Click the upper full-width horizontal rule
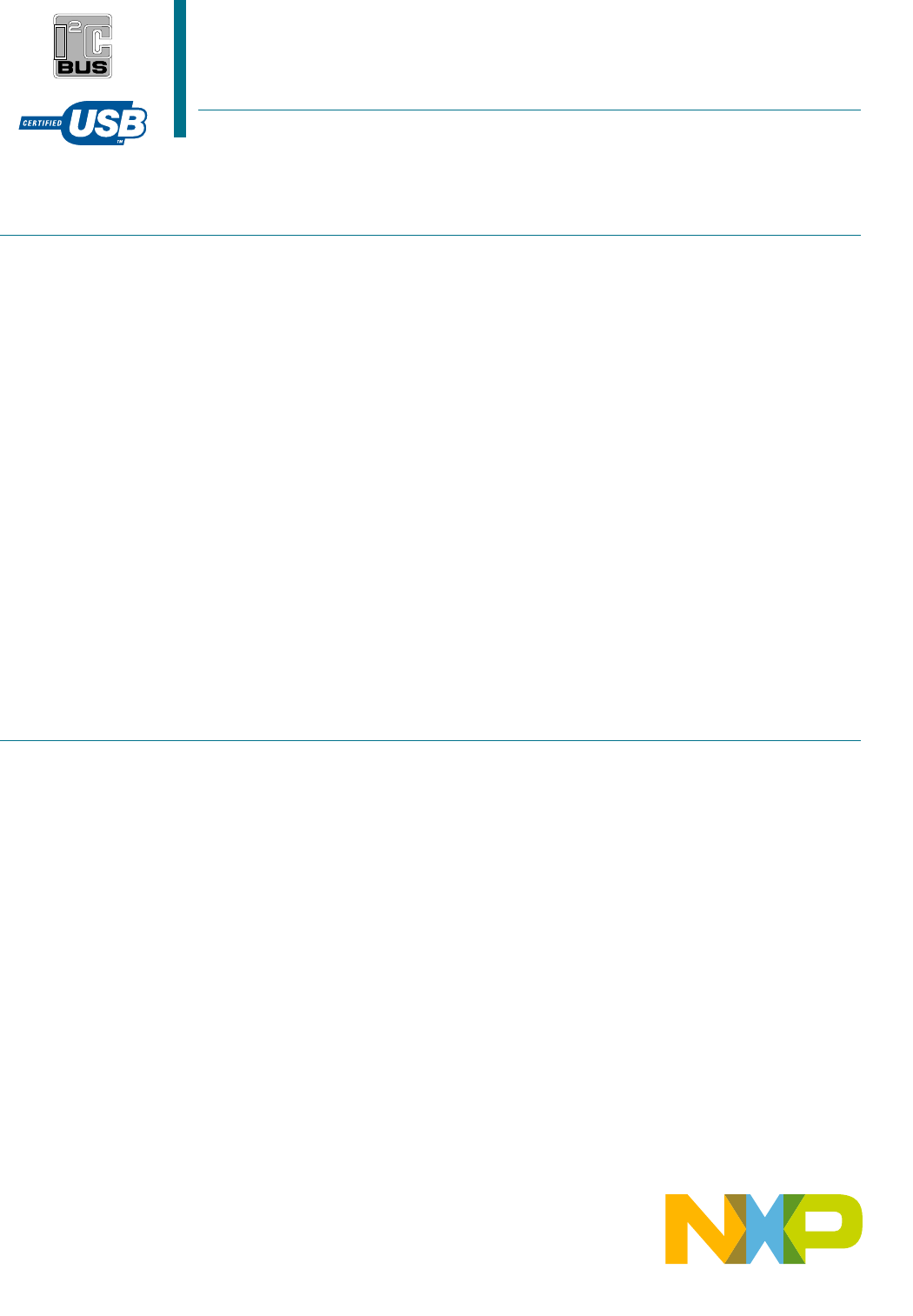 point(430,235)
